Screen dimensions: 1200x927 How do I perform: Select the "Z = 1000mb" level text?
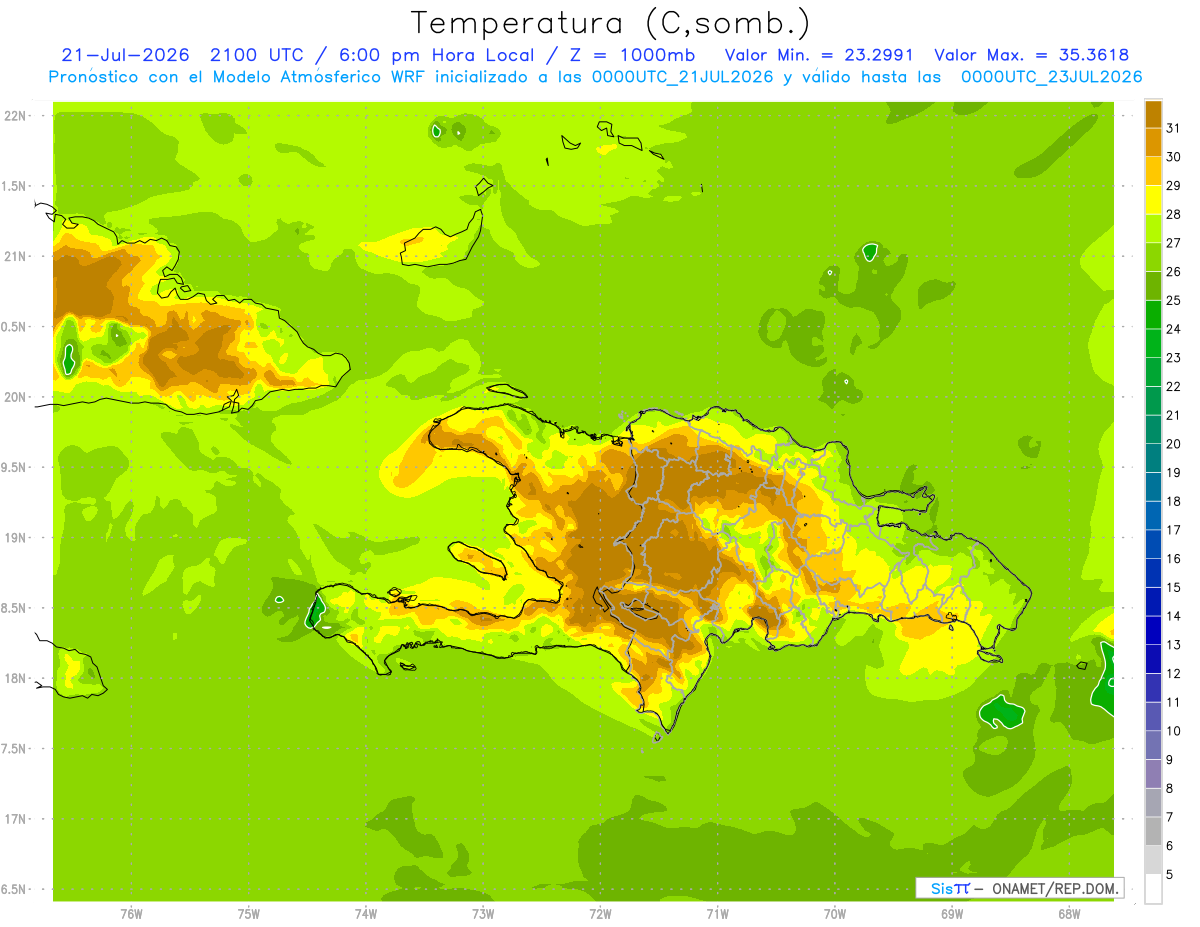[x=631, y=54]
